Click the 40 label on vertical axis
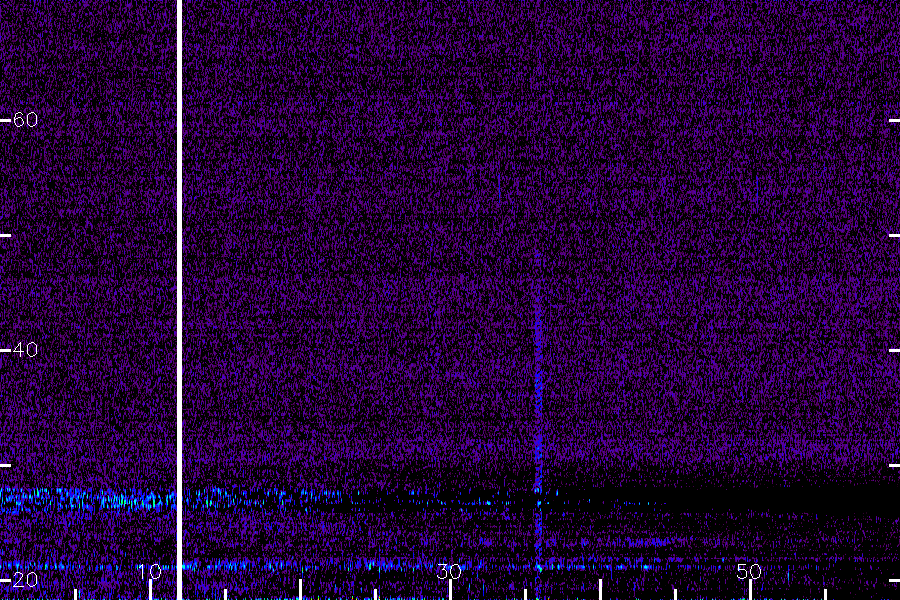The width and height of the screenshot is (900, 600). [25, 350]
